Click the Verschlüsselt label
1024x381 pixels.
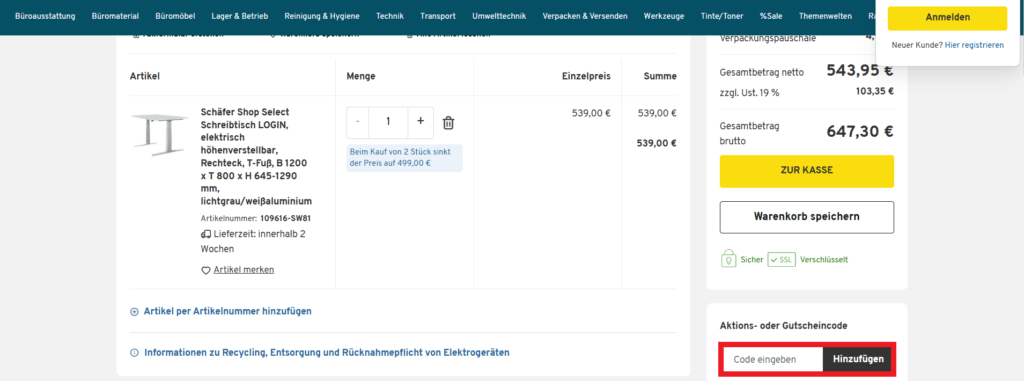(x=824, y=259)
